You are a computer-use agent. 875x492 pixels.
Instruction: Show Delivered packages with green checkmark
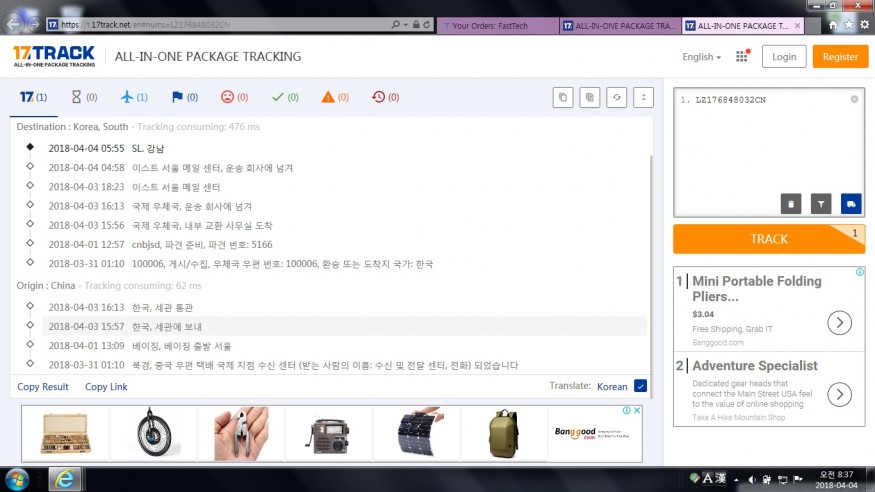285,97
